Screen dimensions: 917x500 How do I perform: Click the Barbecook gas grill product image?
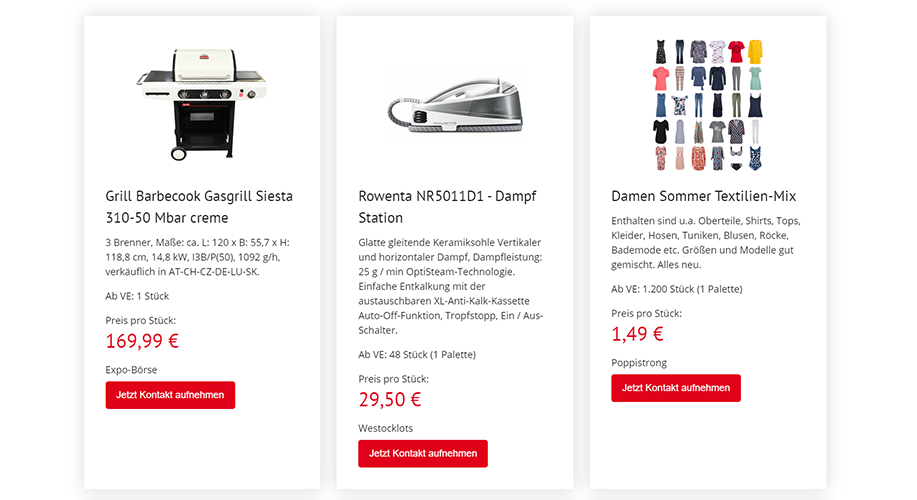click(x=202, y=104)
